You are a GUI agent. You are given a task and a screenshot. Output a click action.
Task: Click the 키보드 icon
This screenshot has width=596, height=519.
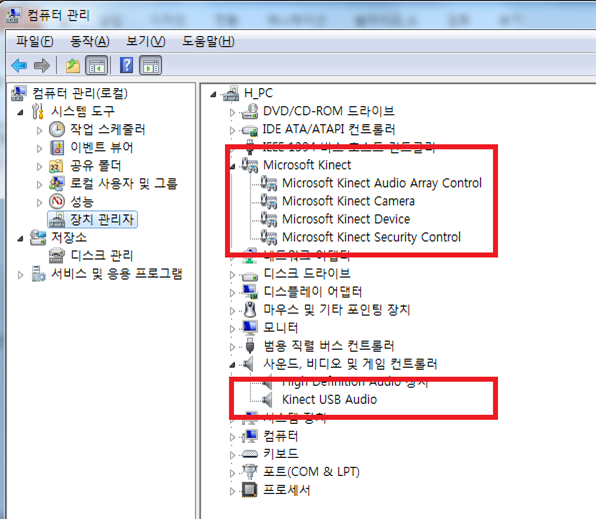click(250, 454)
